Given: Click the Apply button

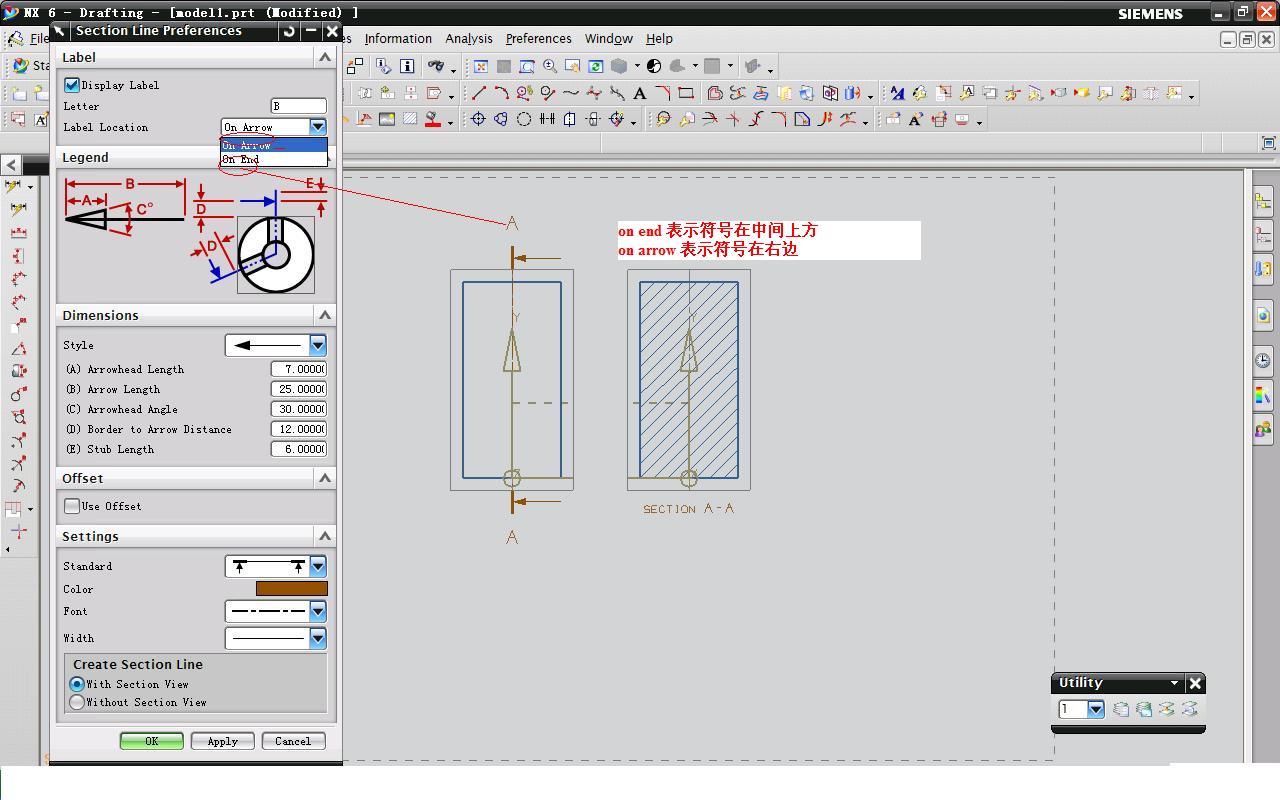Looking at the screenshot, I should click(x=222, y=741).
